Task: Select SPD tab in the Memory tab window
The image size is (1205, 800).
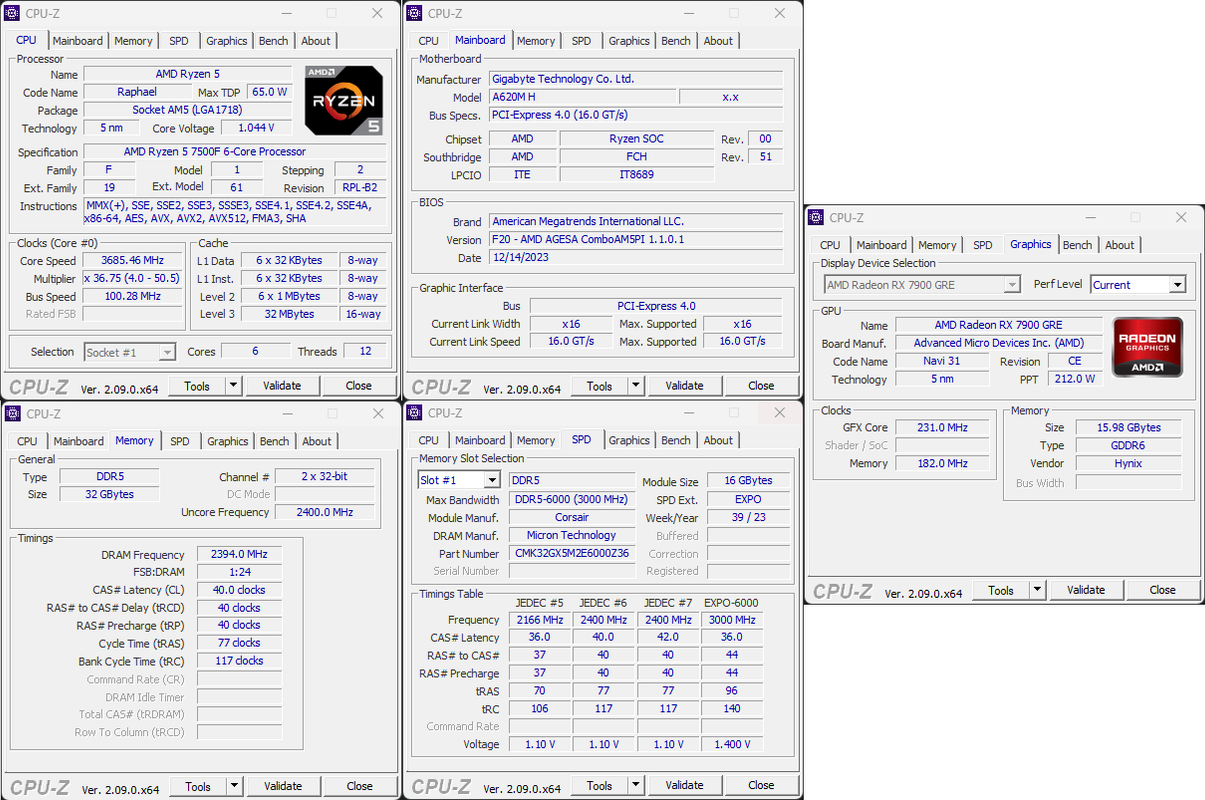Action: click(x=179, y=441)
